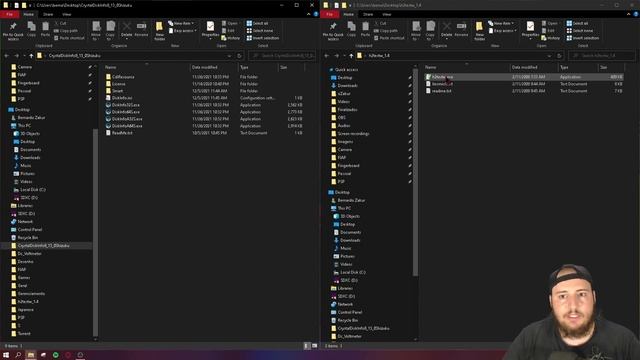The width and height of the screenshot is (640, 360).
Task: Open Easy access dropdown in right window
Action: coord(502,31)
